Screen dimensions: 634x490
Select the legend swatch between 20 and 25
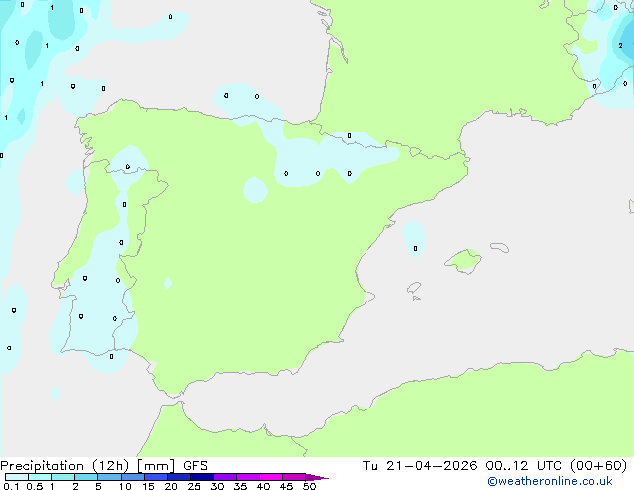tap(179, 477)
